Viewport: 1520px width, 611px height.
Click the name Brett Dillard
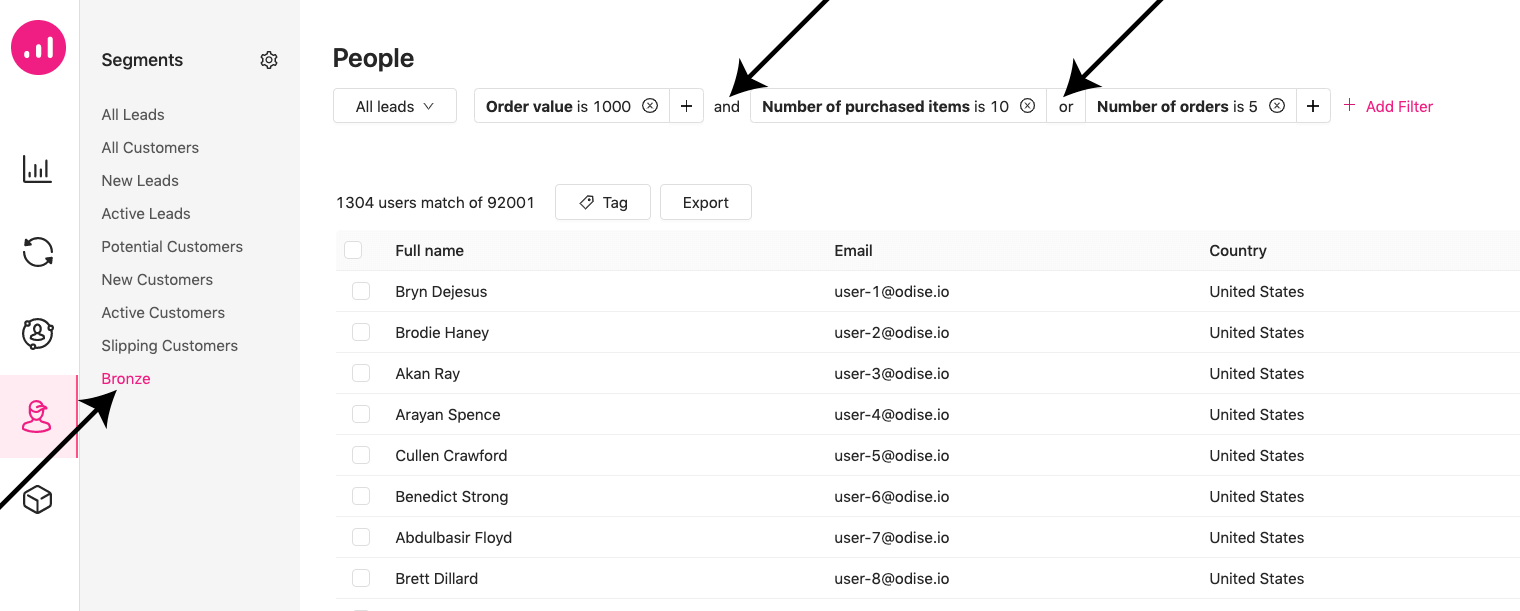(437, 578)
